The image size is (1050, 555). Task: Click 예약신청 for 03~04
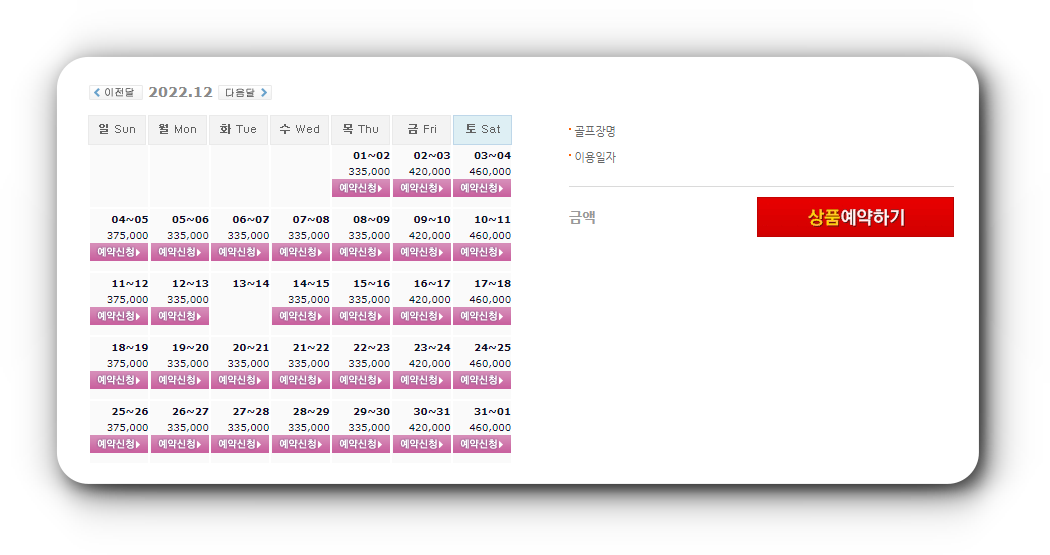pyautogui.click(x=482, y=188)
